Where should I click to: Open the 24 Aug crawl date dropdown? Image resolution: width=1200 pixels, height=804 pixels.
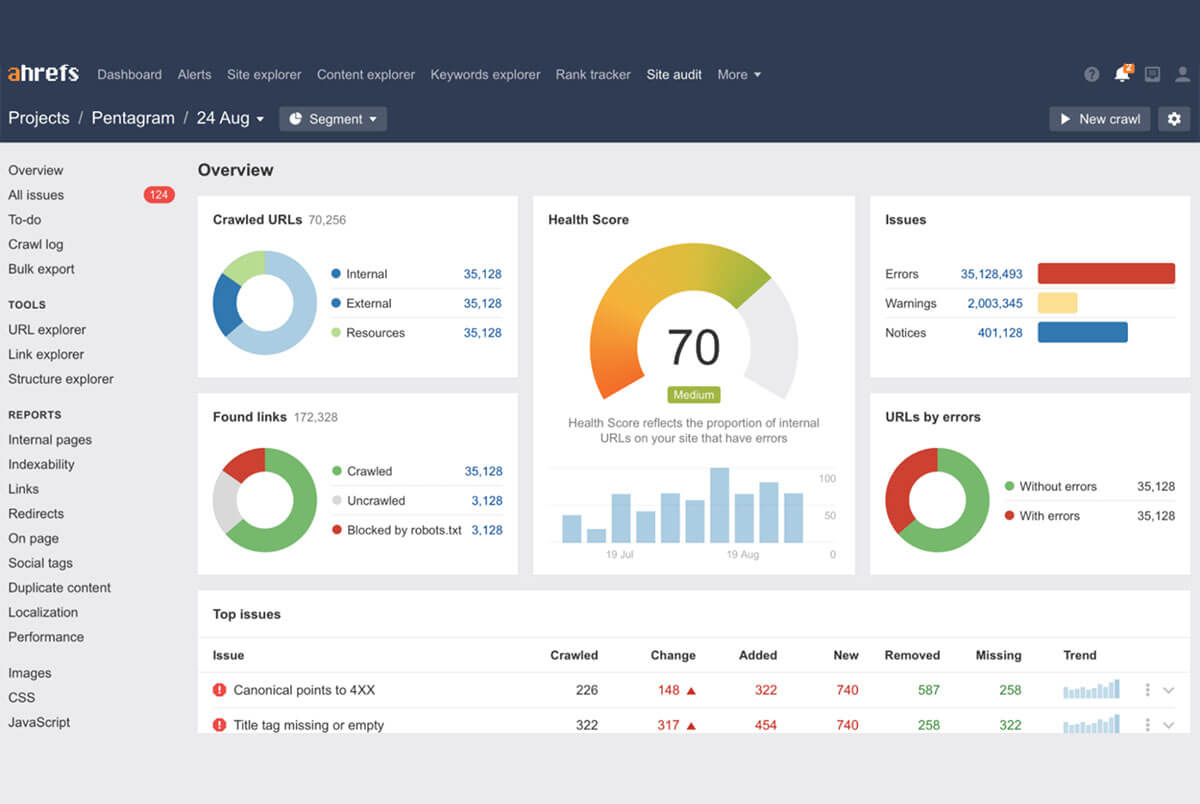coord(230,118)
